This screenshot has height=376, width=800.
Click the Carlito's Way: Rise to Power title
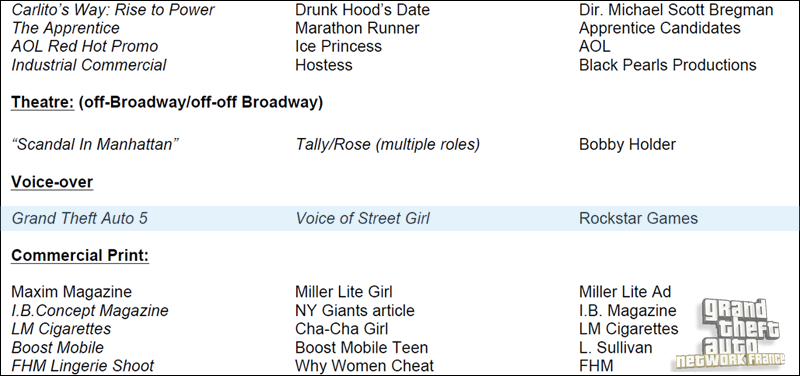tap(113, 9)
